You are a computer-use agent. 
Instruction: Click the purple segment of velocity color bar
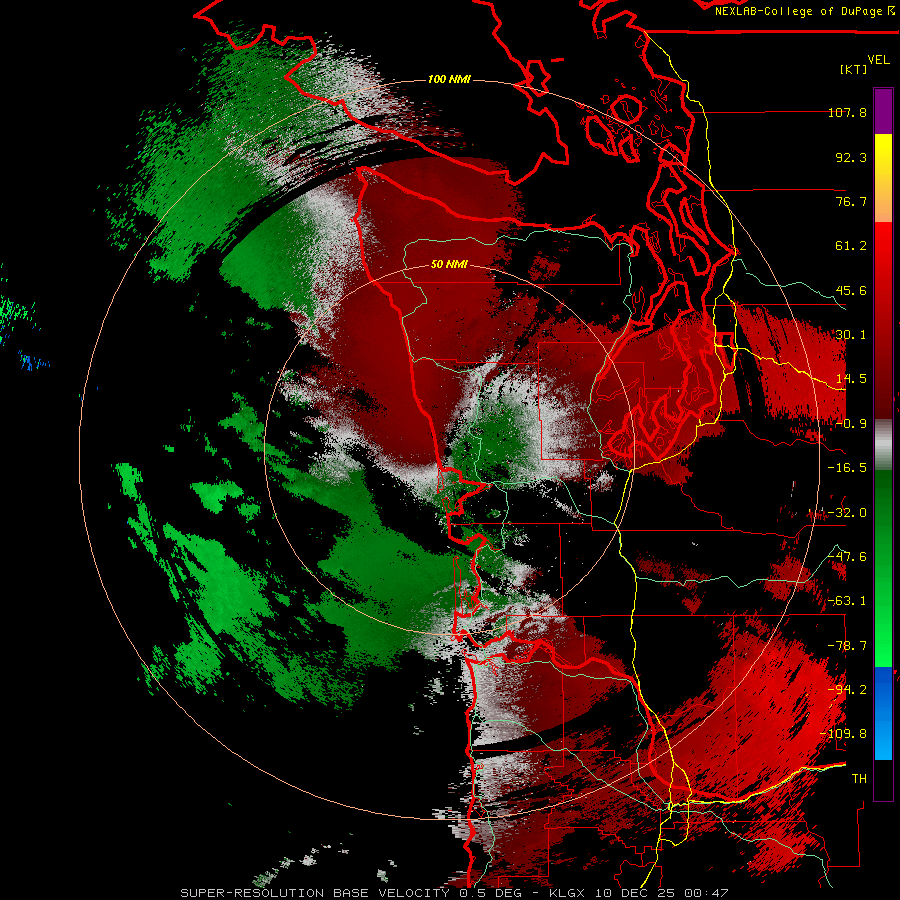pyautogui.click(x=883, y=111)
